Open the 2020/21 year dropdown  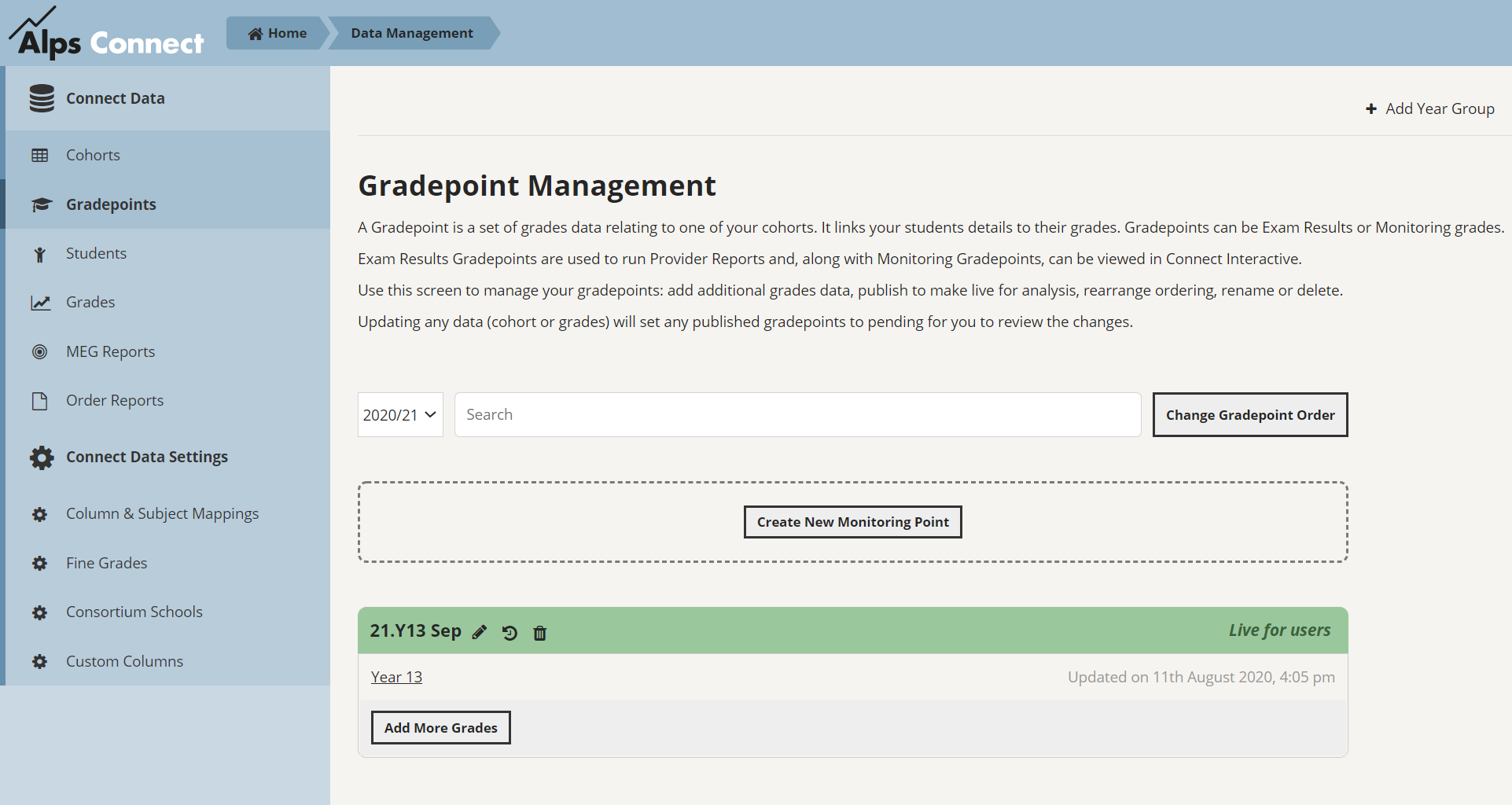coord(400,414)
